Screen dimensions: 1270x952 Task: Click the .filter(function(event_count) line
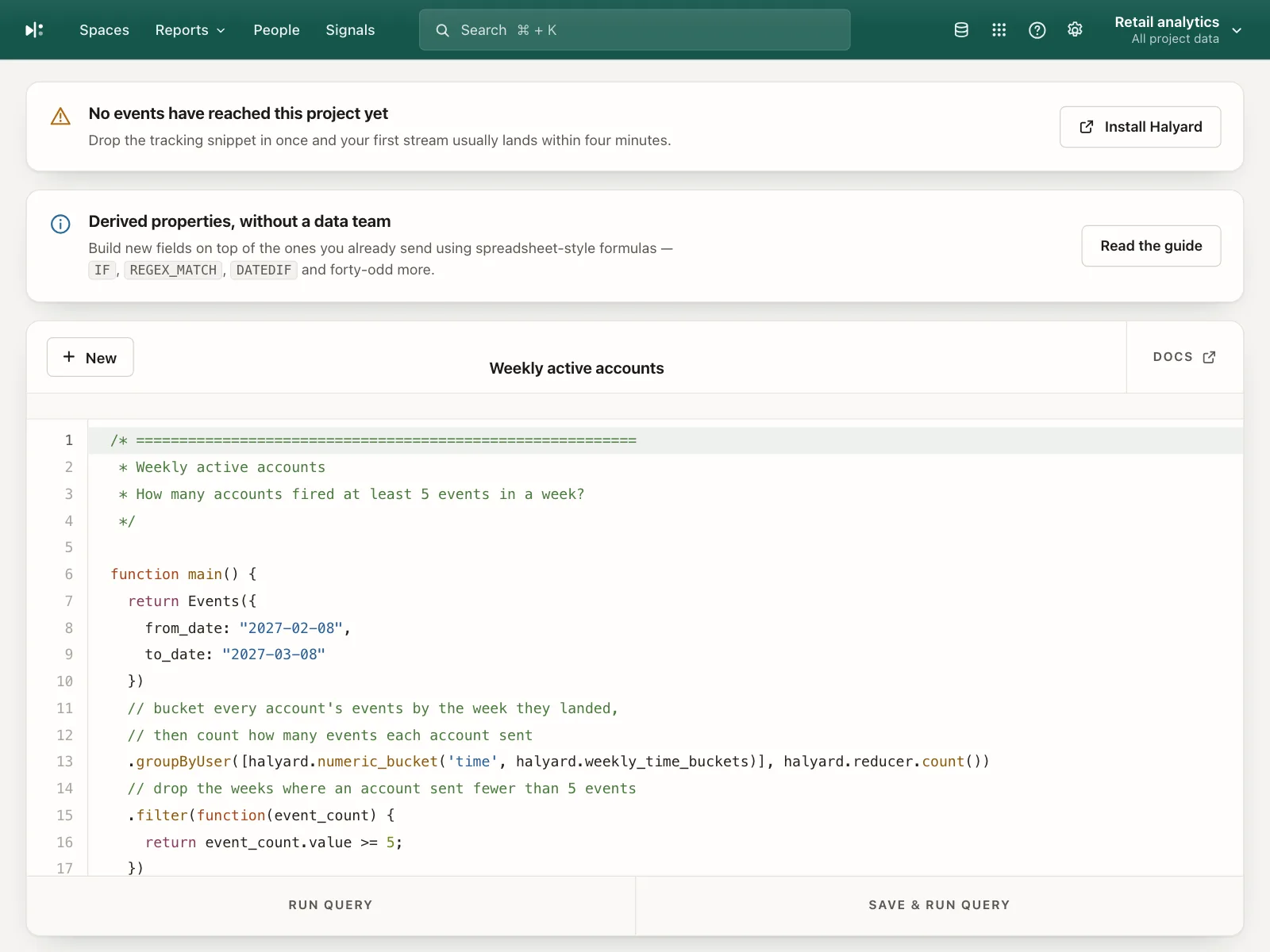(261, 816)
